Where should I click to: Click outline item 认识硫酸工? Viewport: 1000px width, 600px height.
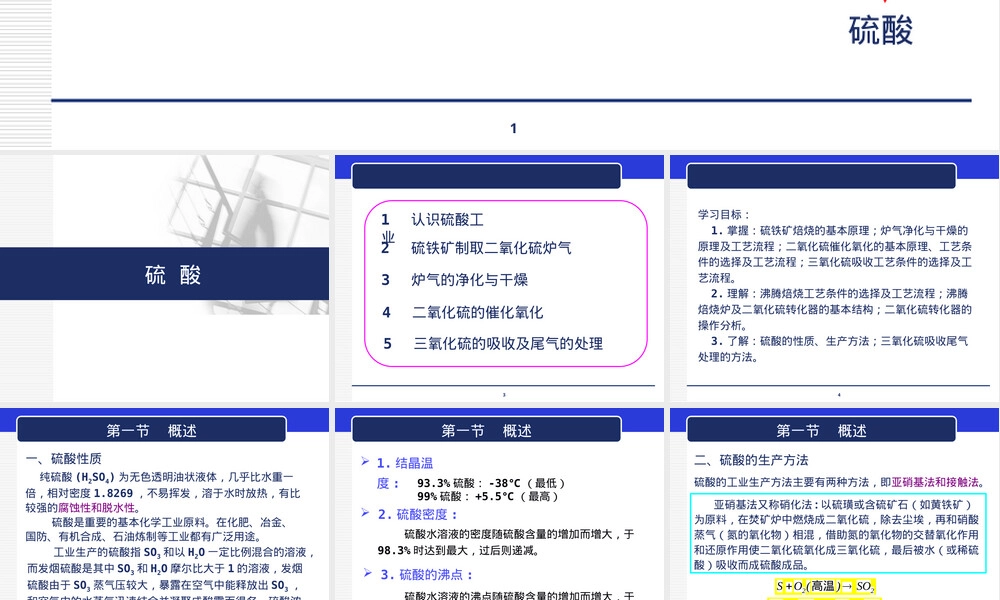point(448,220)
